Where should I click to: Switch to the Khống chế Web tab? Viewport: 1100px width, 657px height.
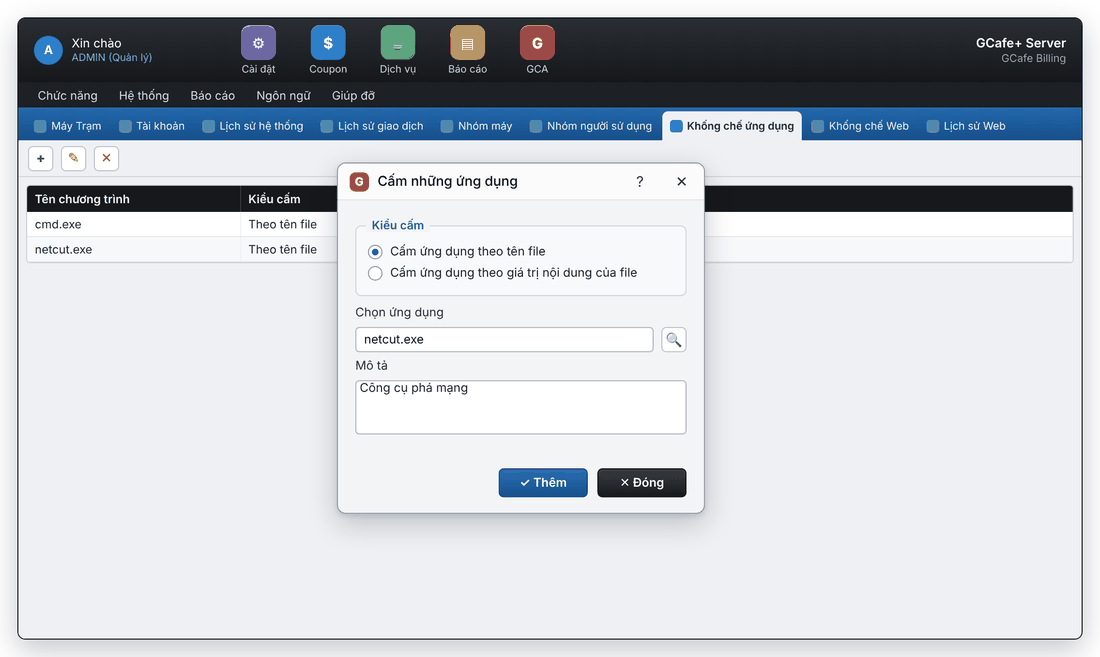coord(860,126)
